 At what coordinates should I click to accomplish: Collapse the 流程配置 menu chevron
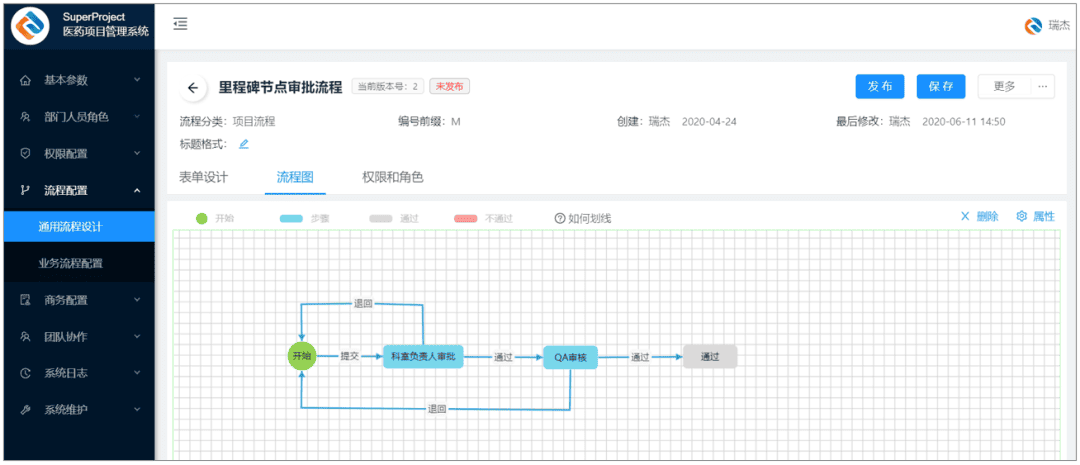[x=137, y=190]
